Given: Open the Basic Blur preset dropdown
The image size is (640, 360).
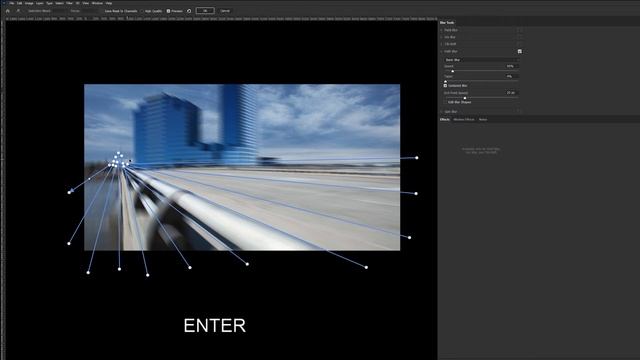Looking at the screenshot, I should click(482, 60).
